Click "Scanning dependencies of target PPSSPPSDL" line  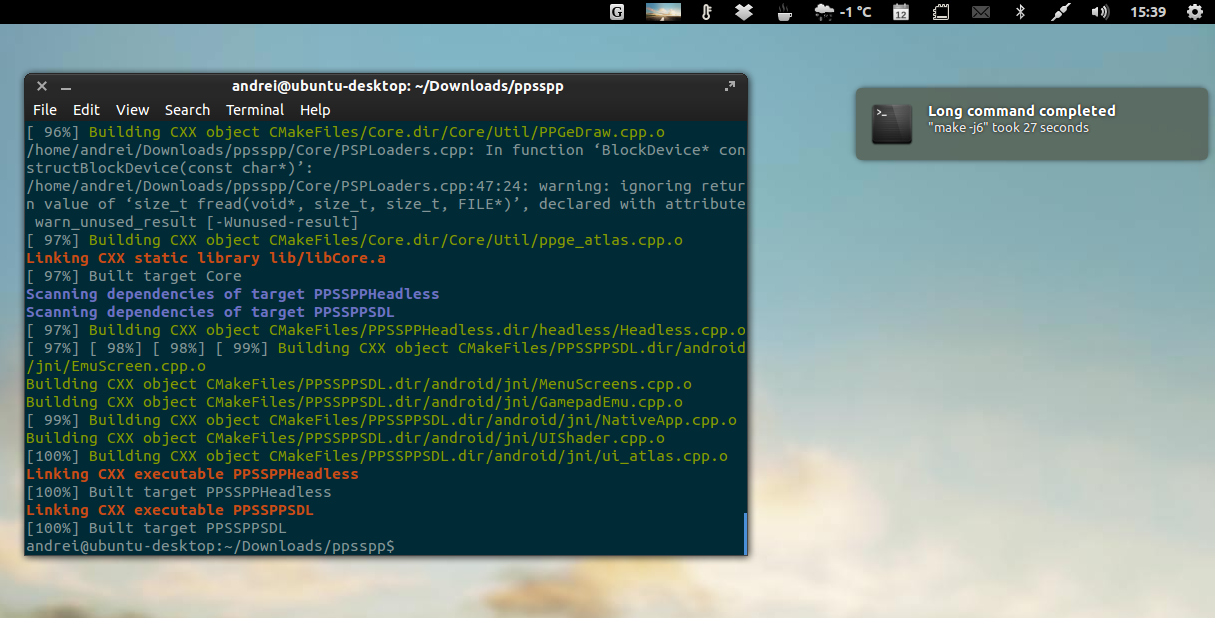point(210,312)
